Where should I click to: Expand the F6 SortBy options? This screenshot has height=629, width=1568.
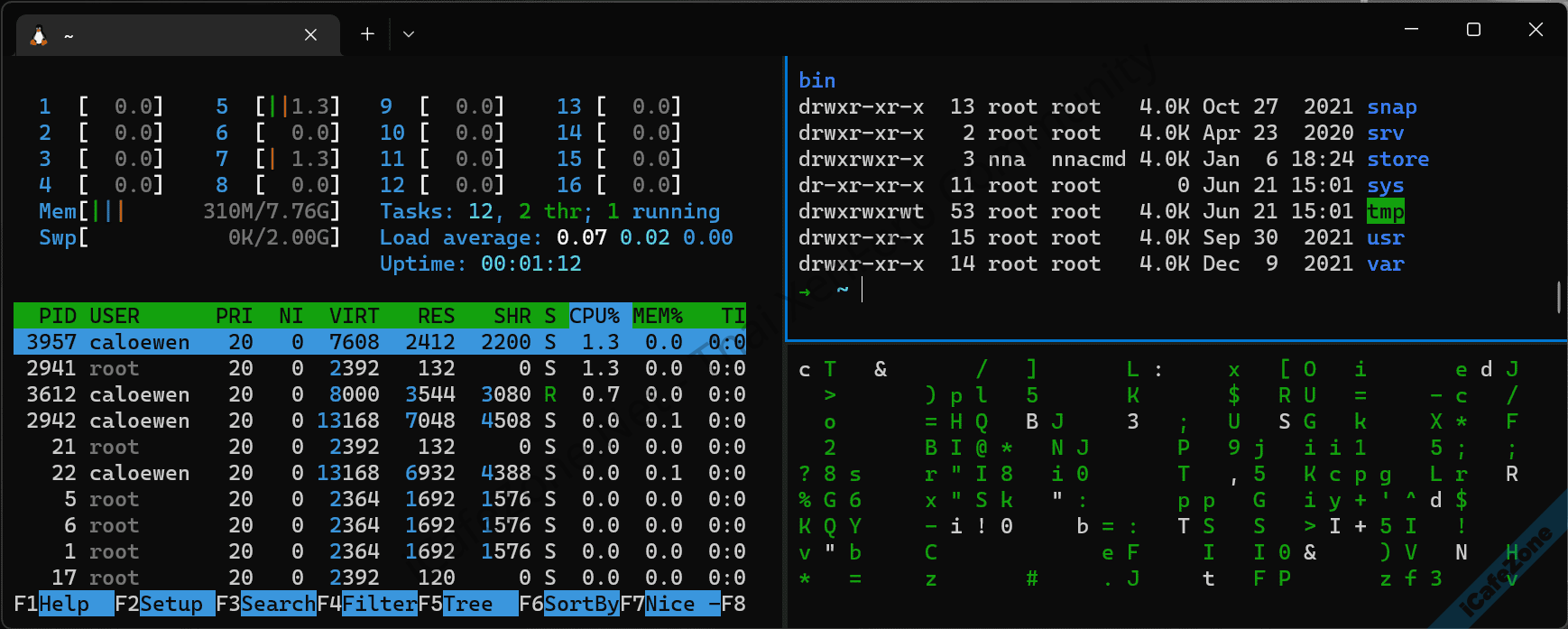[581, 604]
